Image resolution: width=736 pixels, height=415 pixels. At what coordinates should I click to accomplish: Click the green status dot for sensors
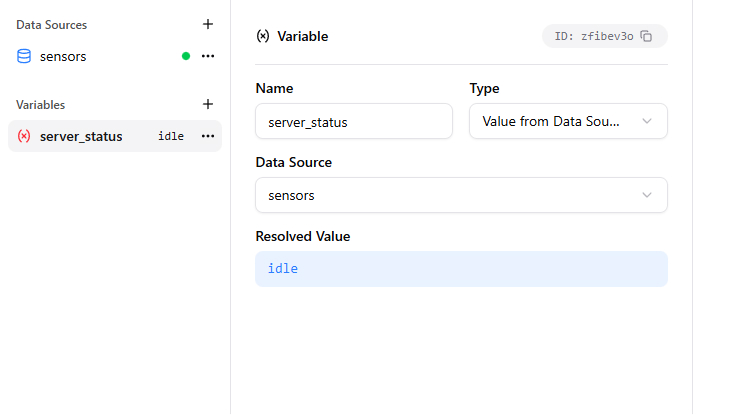pos(186,56)
